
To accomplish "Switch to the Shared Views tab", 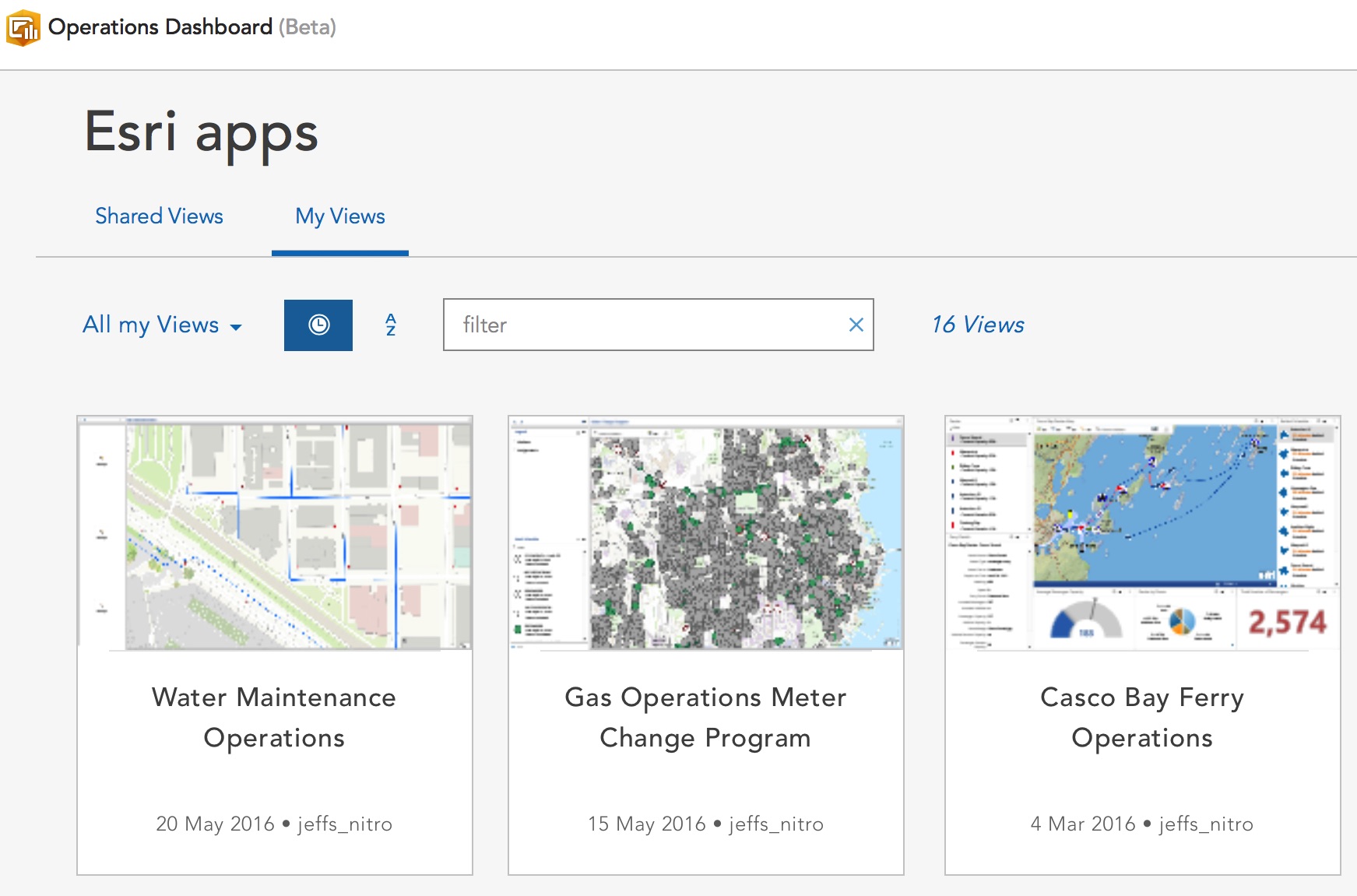I will coord(159,216).
